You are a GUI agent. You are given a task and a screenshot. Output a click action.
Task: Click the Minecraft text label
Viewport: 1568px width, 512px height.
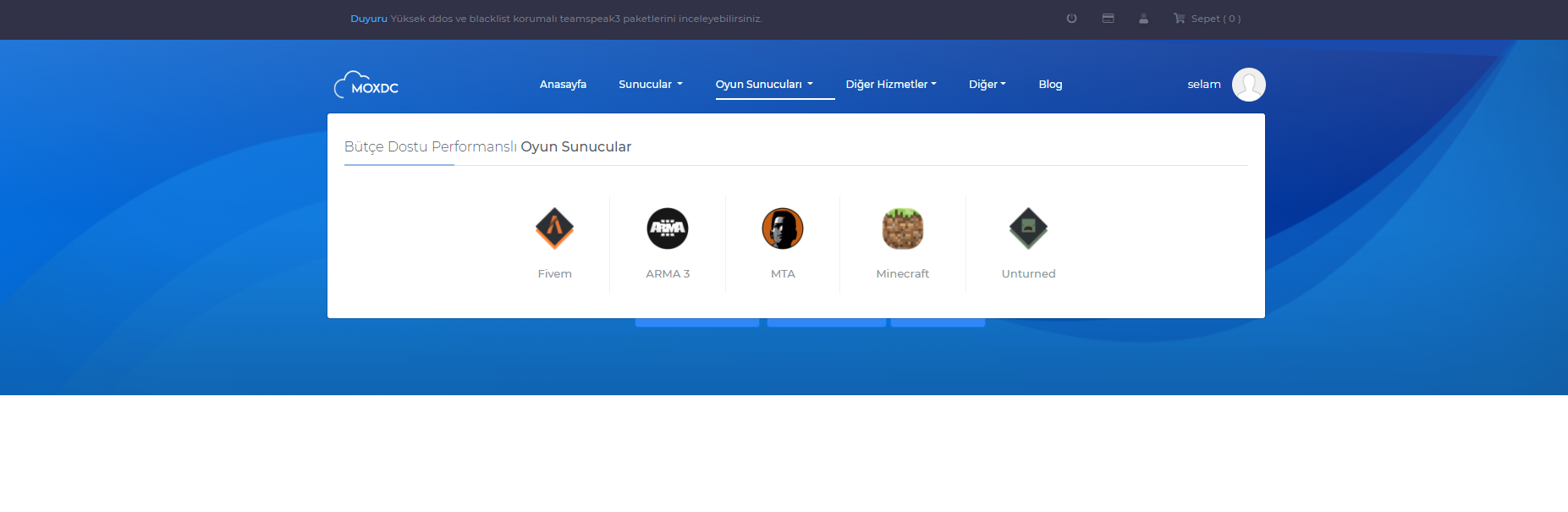click(x=902, y=274)
